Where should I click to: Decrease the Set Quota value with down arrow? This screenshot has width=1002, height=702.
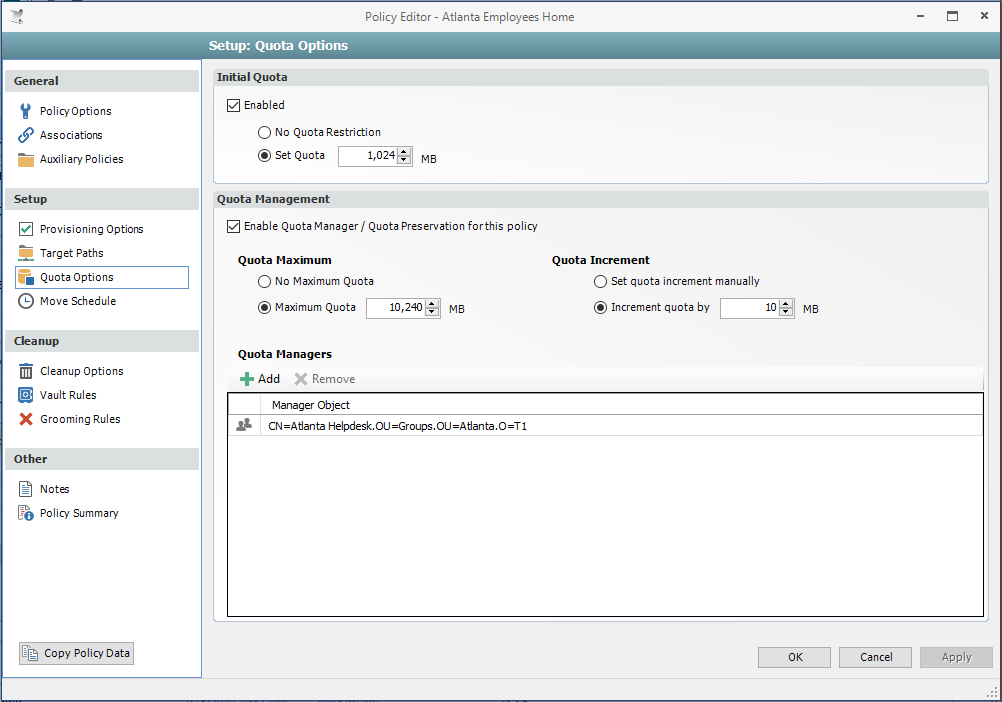(404, 160)
